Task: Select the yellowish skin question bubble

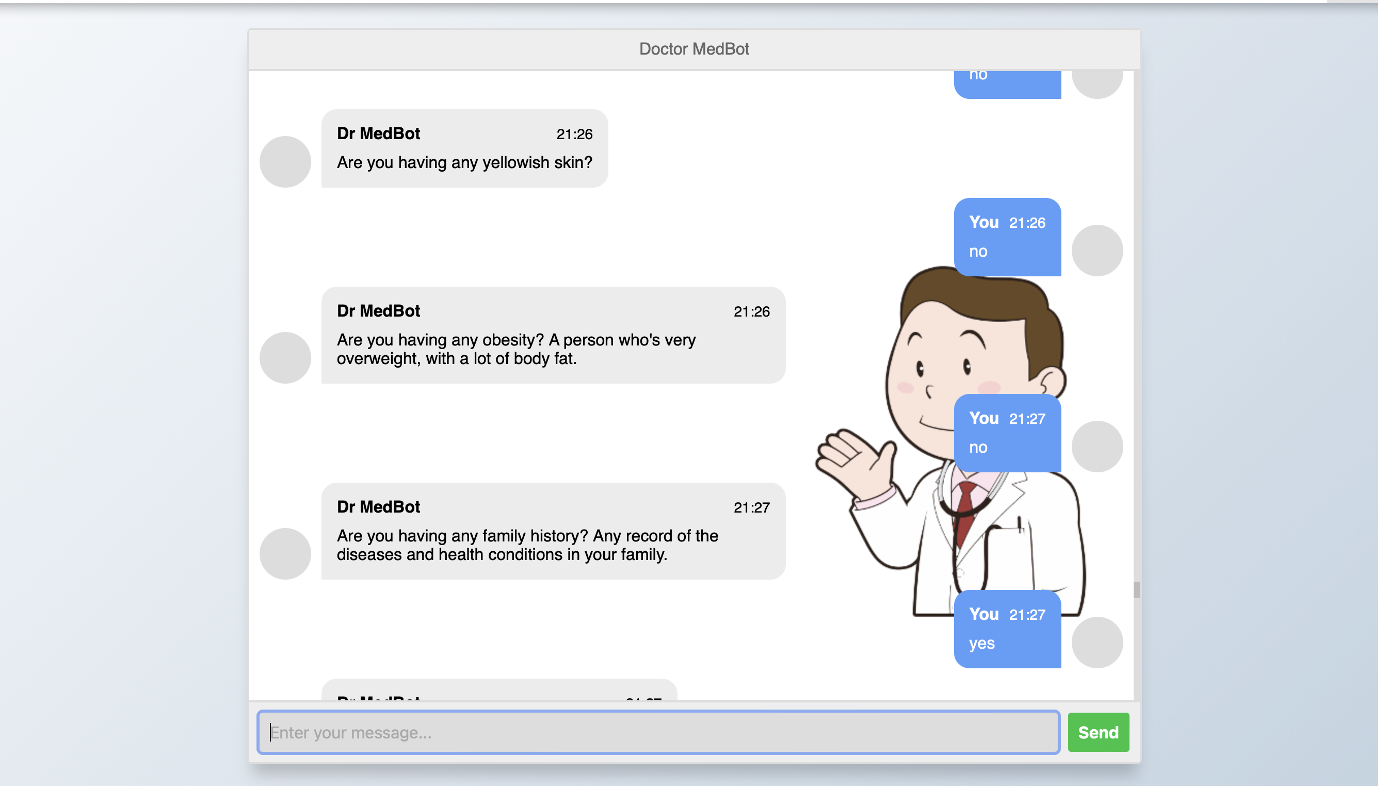Action: pos(464,148)
